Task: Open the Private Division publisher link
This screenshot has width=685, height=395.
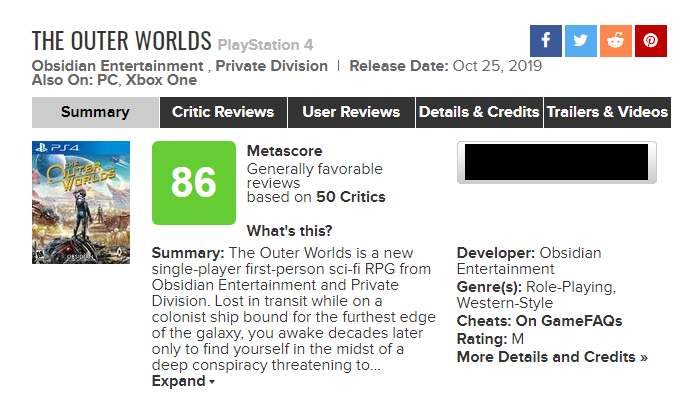Action: [x=271, y=66]
